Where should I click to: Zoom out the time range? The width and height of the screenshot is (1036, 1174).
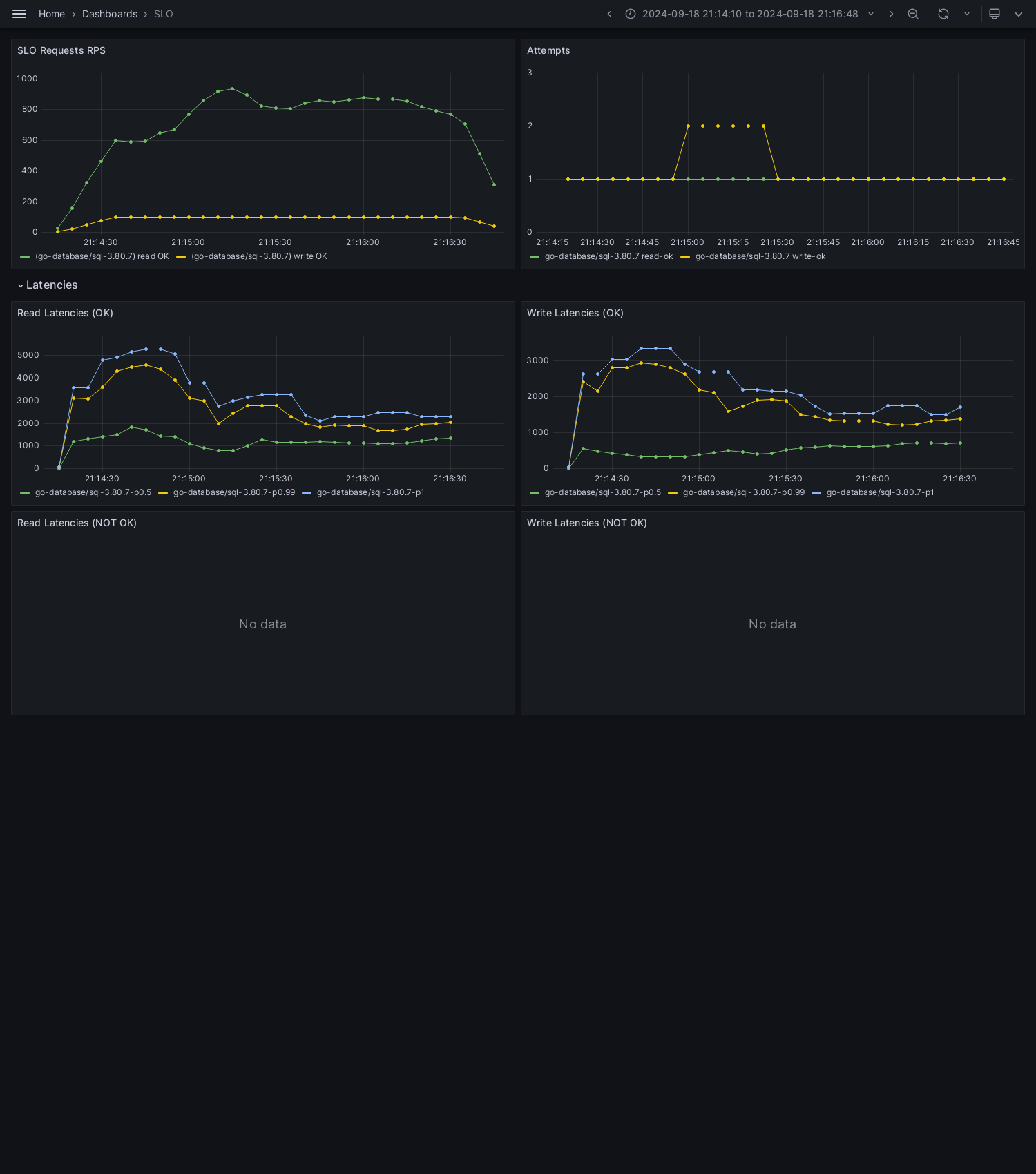point(913,14)
